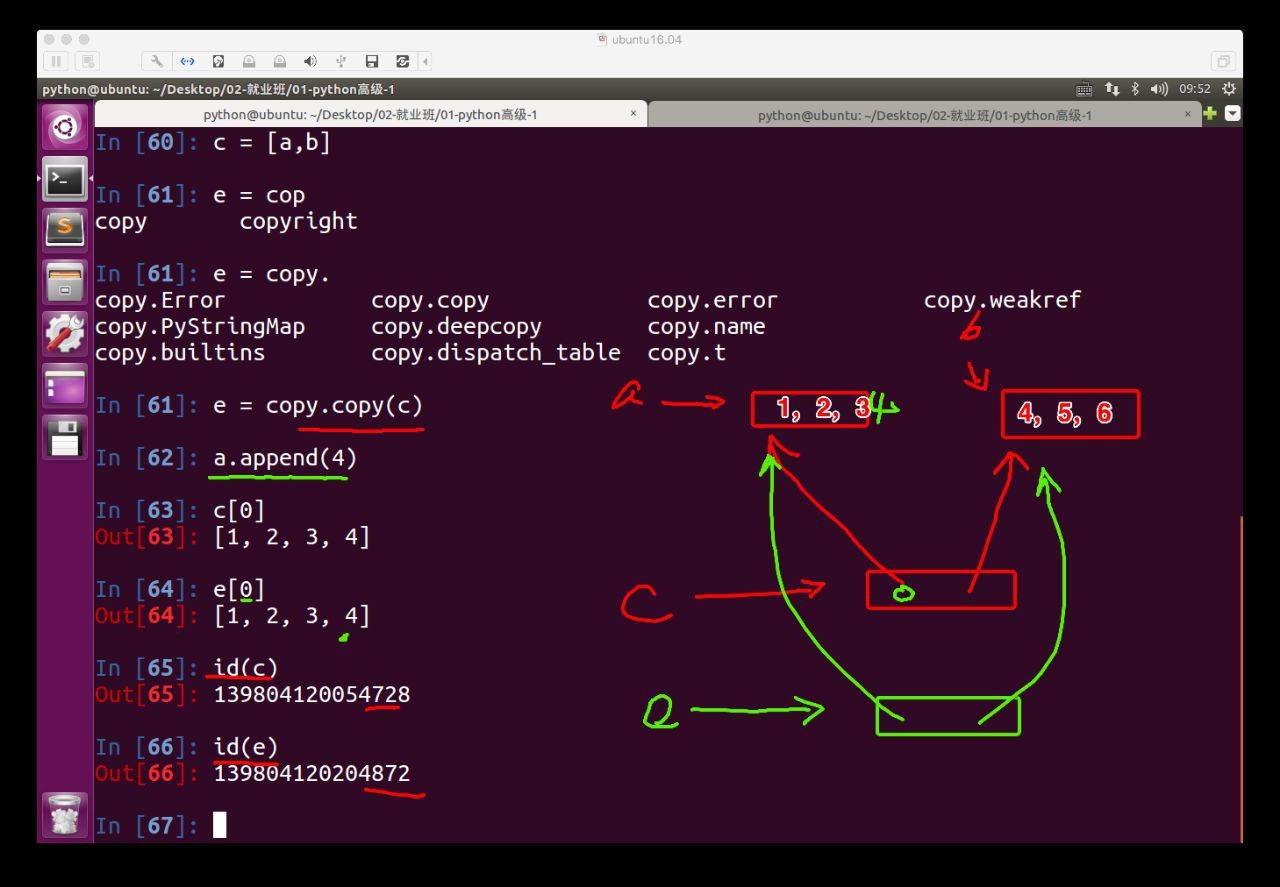The height and width of the screenshot is (887, 1280).
Task: Click the floppy disk icon in VM toolbar
Action: tap(372, 61)
